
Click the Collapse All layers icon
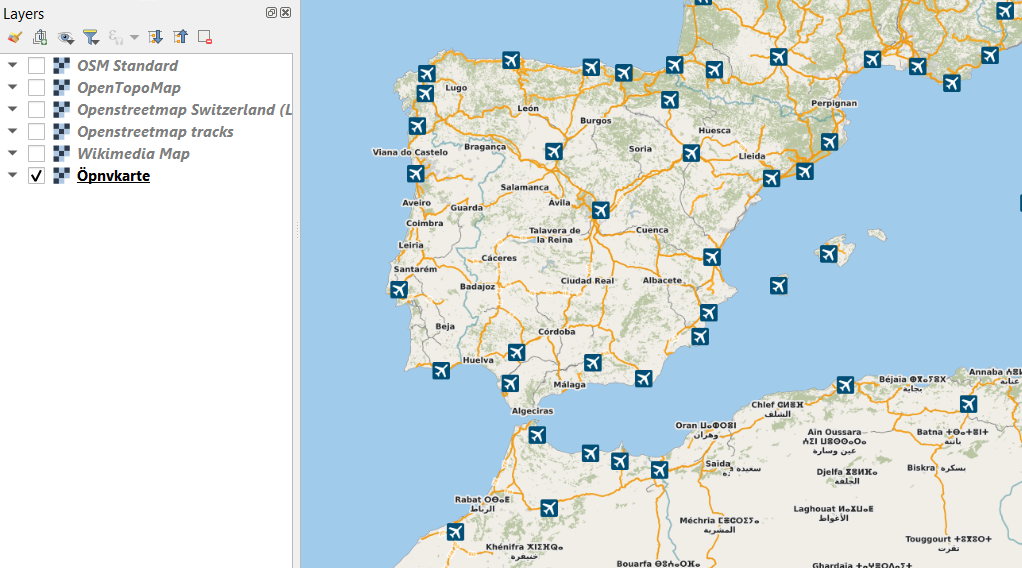(x=181, y=37)
